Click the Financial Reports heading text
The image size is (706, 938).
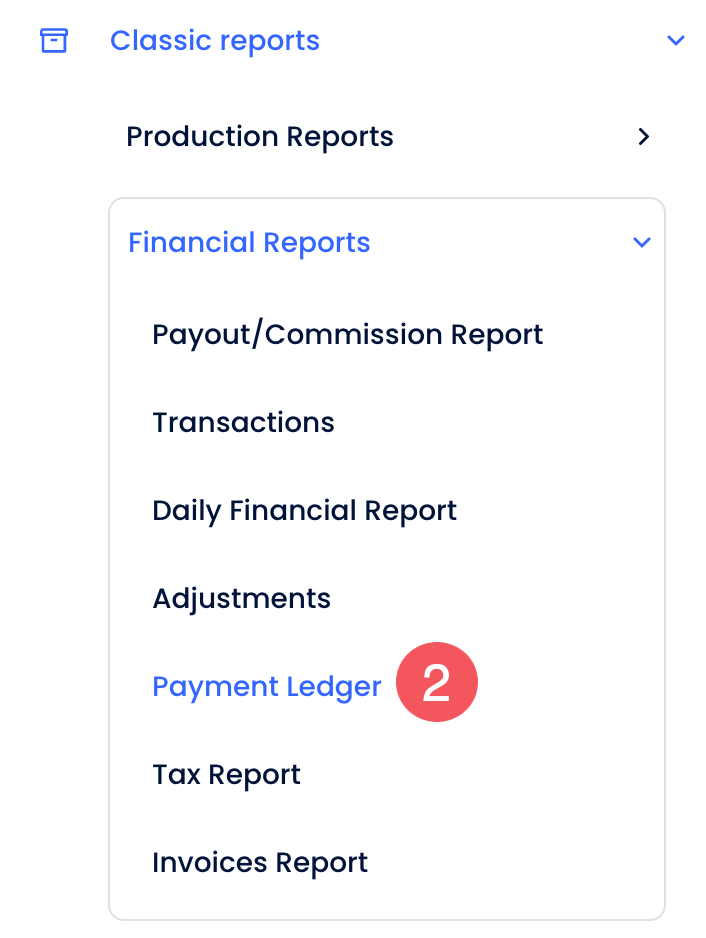pyautogui.click(x=249, y=243)
